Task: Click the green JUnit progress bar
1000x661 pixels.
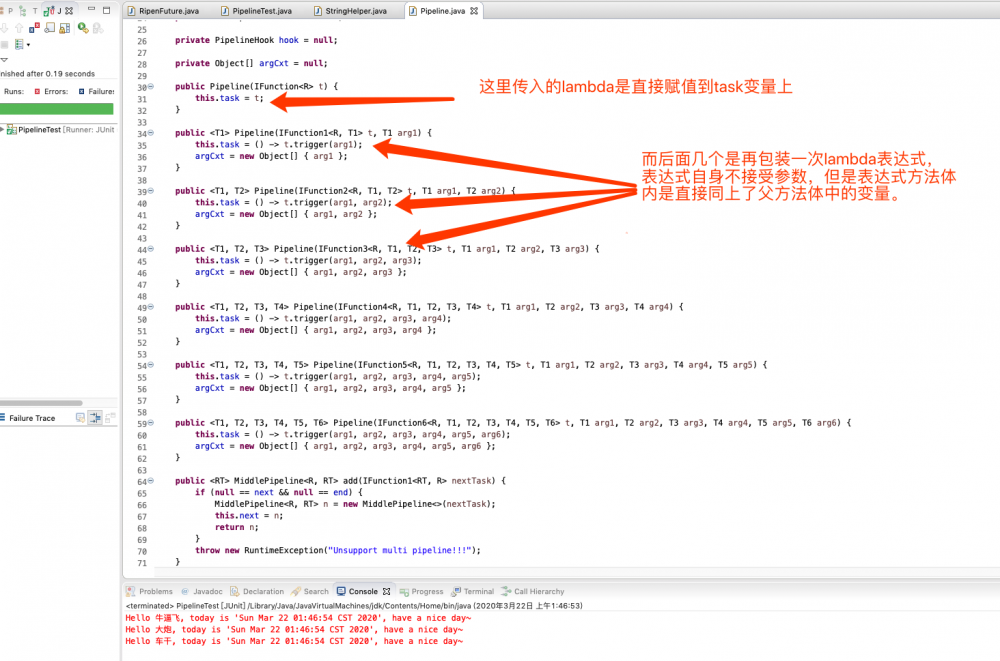Action: click(x=57, y=109)
